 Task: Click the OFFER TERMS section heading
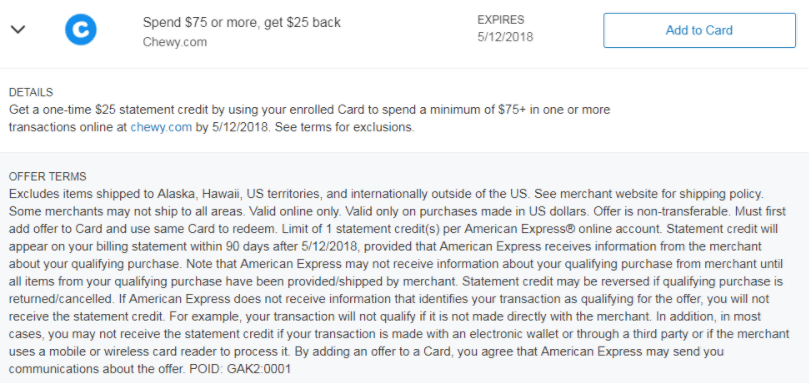point(47,177)
